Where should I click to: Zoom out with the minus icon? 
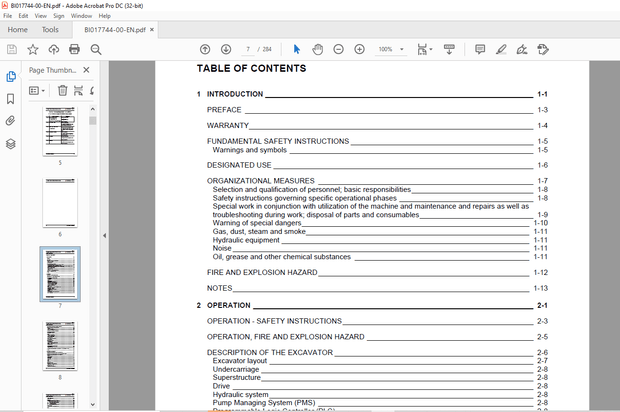pyautogui.click(x=338, y=49)
